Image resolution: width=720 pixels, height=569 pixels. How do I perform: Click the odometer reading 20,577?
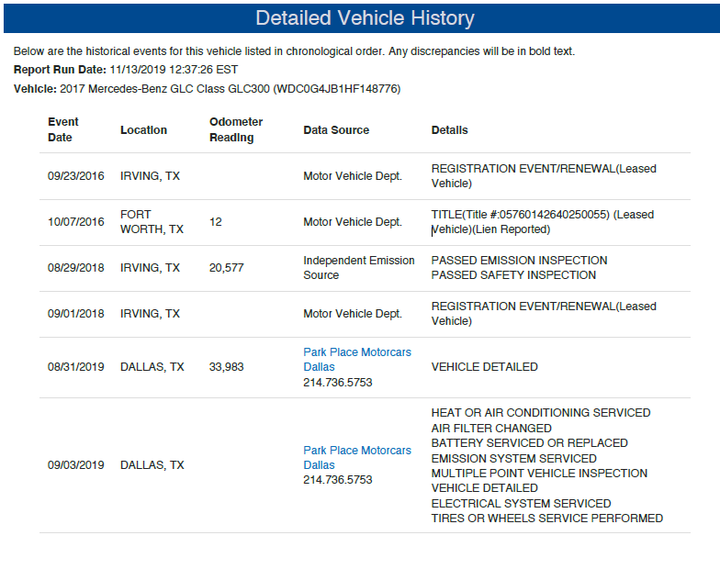[x=227, y=268]
